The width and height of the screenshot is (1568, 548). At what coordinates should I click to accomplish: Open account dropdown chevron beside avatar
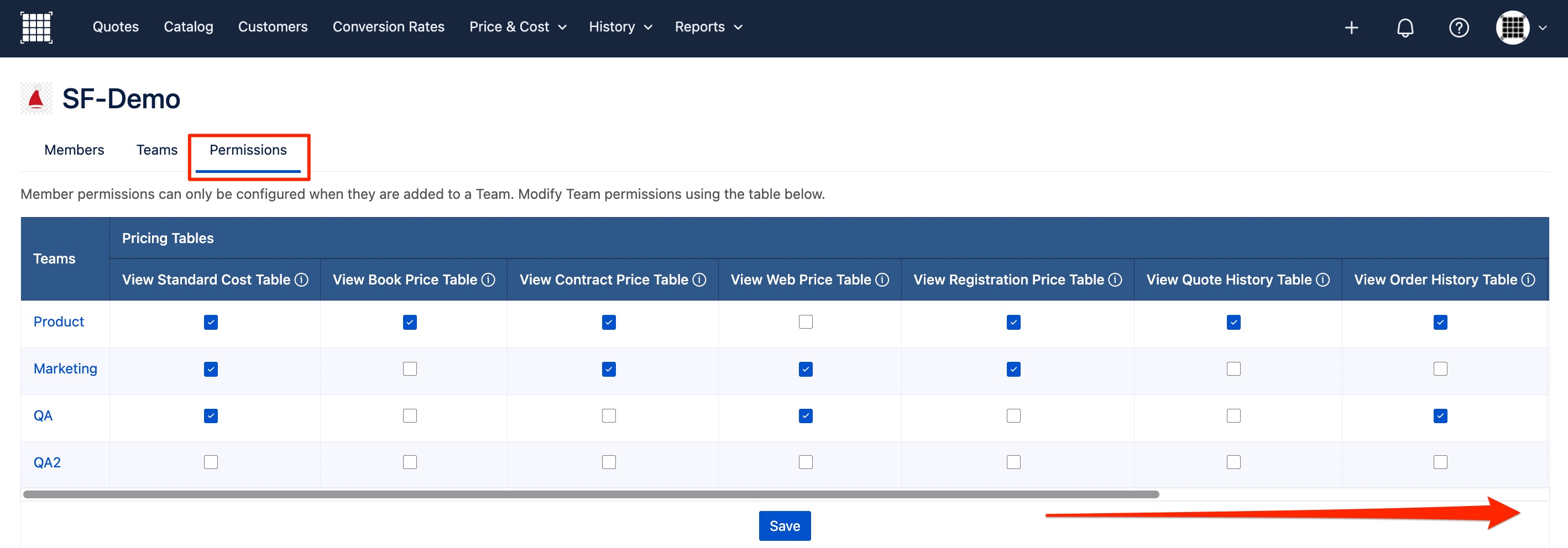1543,28
